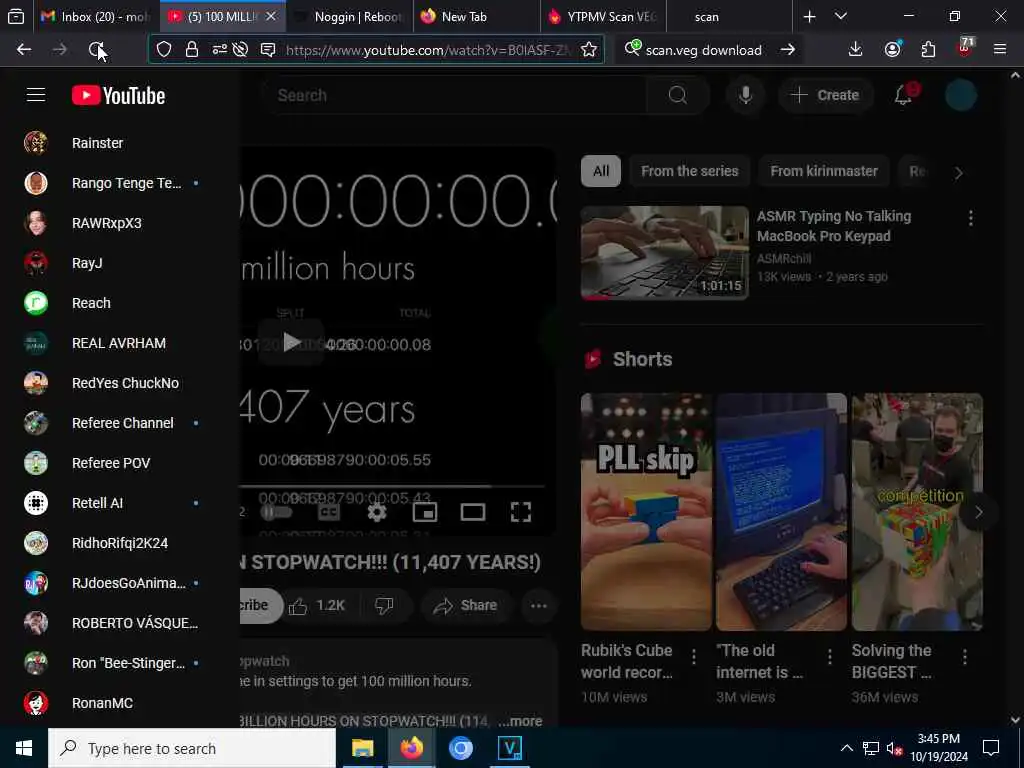
Task: Open the account avatar menu
Action: [961, 95]
